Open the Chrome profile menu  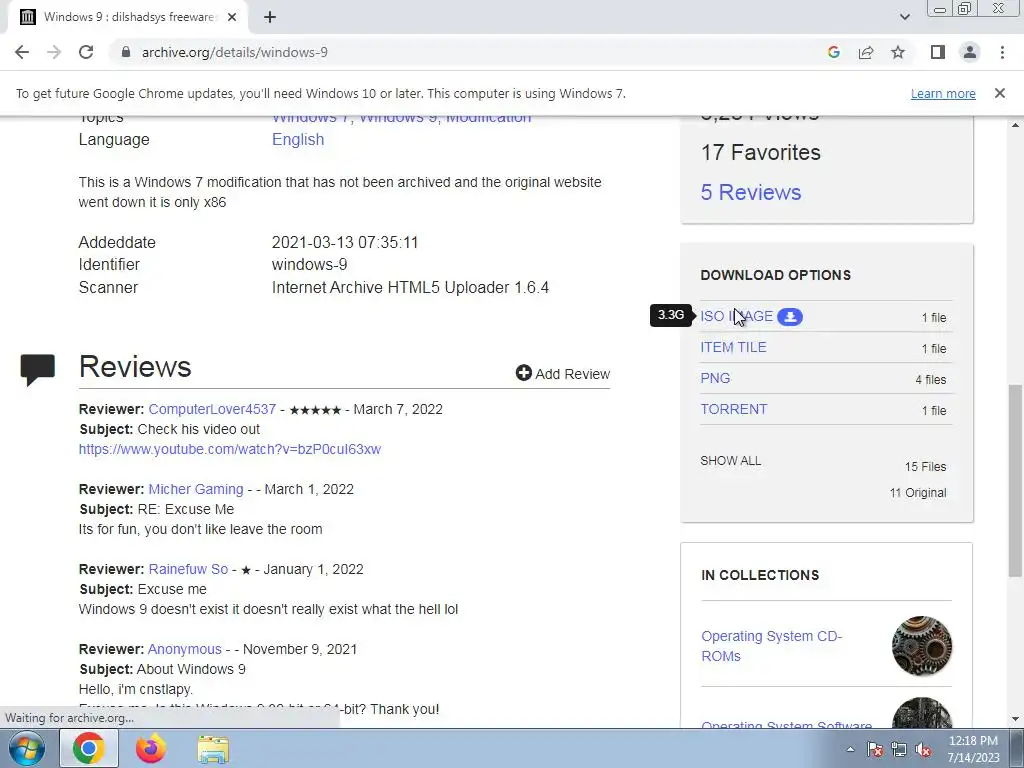[970, 52]
